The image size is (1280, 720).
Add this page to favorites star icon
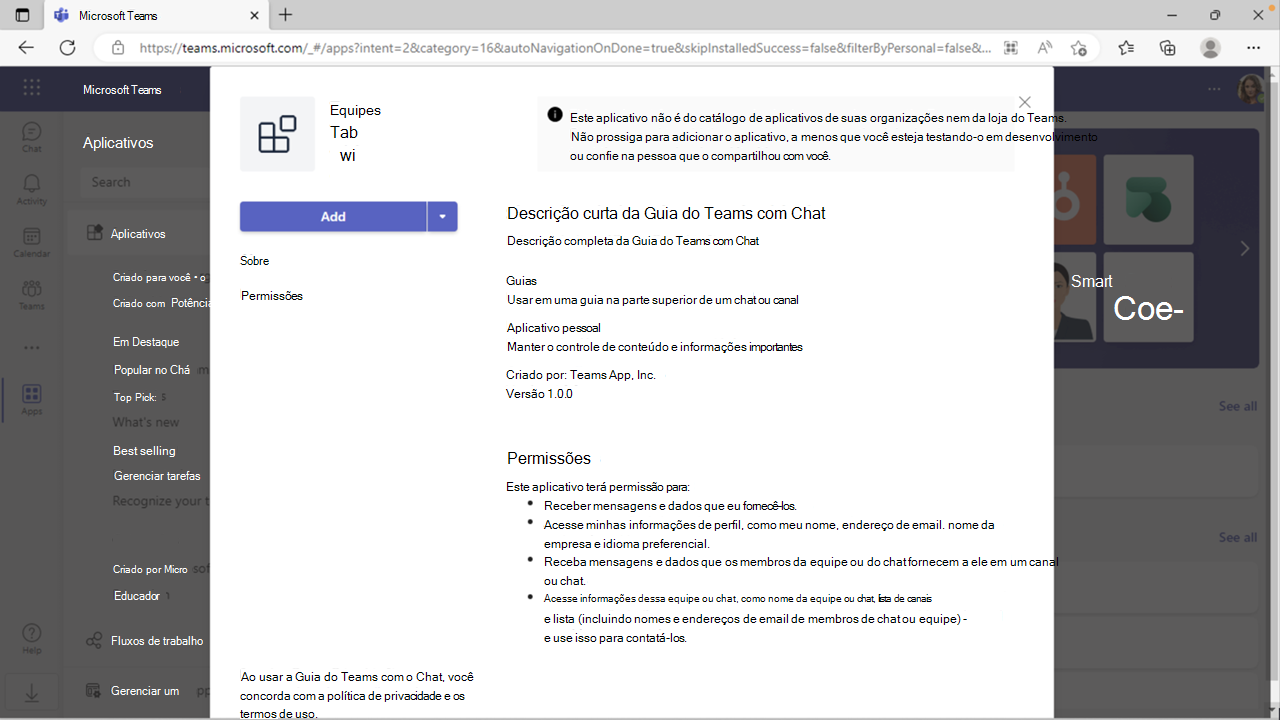click(x=1078, y=47)
